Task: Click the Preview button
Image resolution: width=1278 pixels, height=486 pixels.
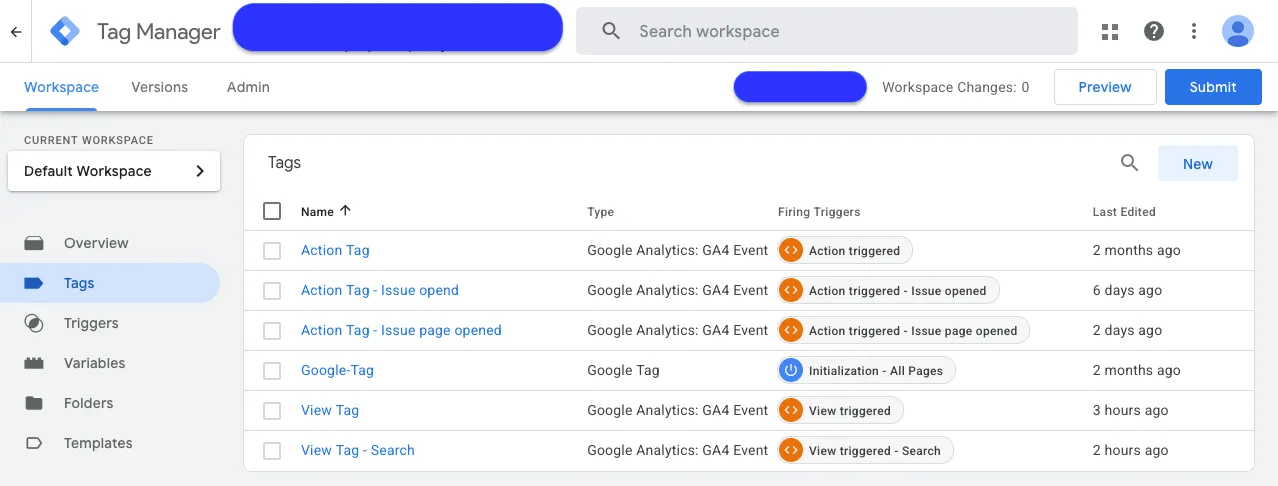Action: (x=1105, y=87)
